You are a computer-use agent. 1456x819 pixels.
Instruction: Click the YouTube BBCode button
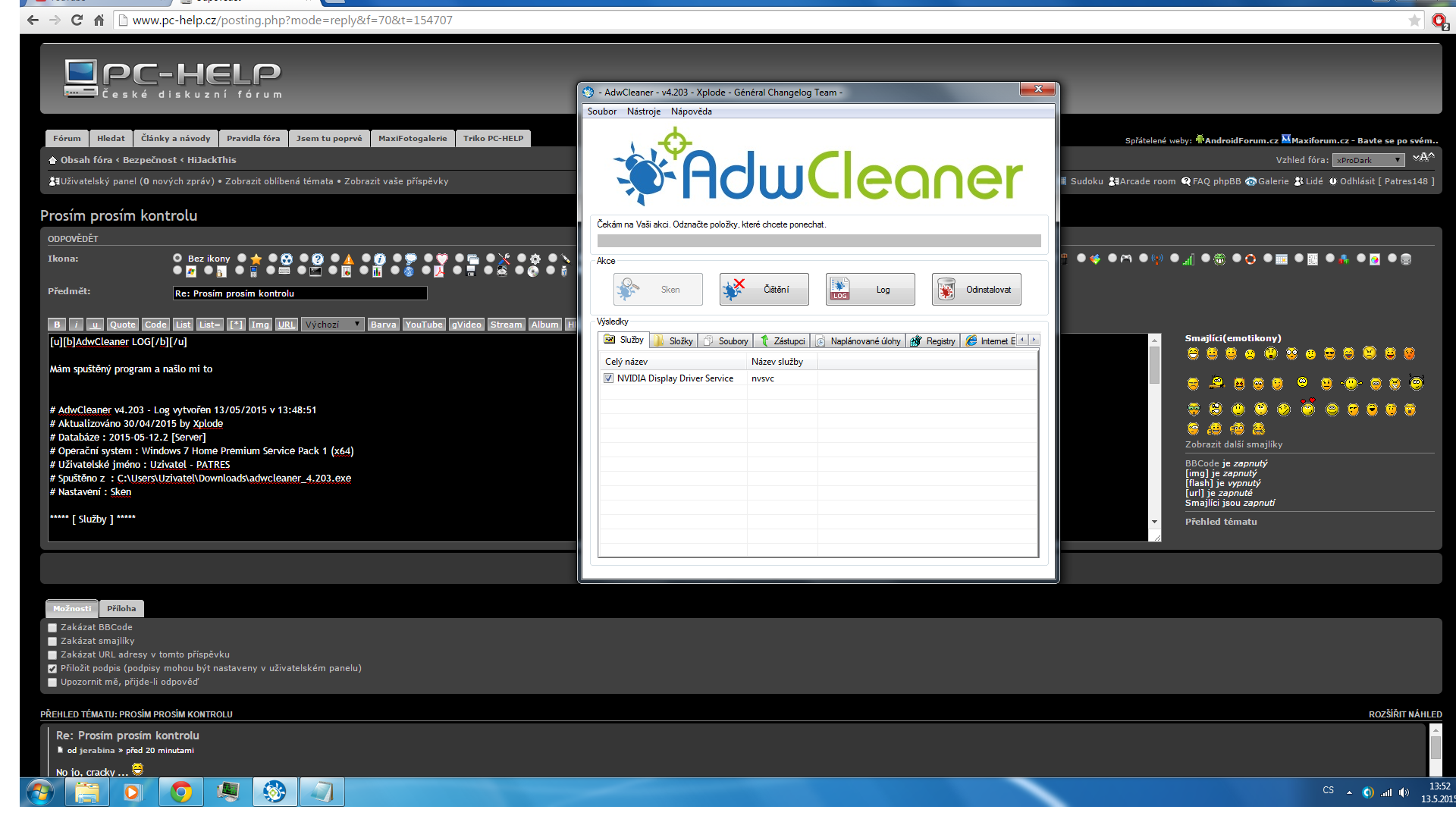[x=424, y=325]
